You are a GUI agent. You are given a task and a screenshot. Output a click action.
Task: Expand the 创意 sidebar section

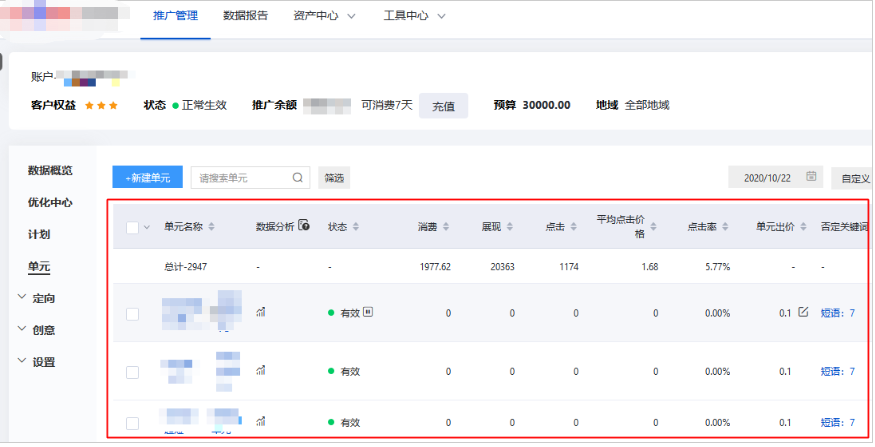pos(36,330)
